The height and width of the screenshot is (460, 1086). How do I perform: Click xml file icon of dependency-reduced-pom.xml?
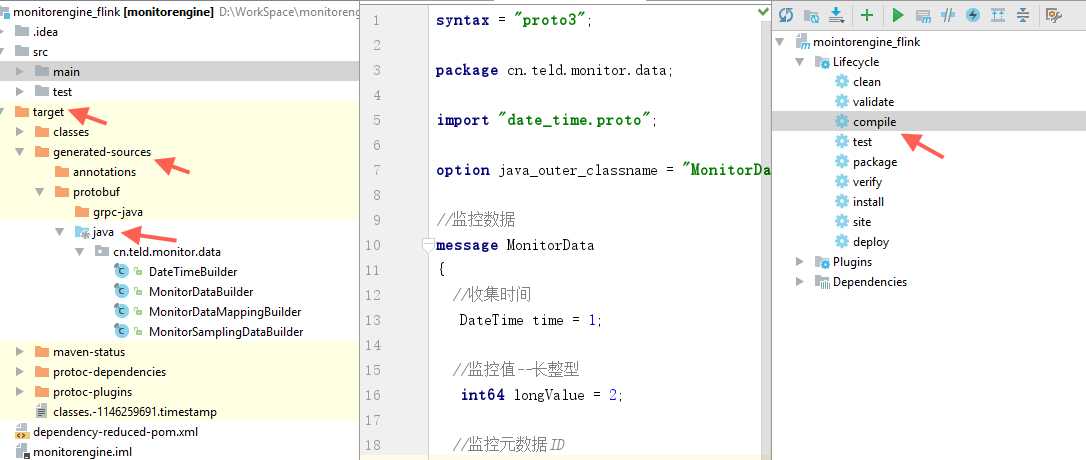[x=21, y=432]
